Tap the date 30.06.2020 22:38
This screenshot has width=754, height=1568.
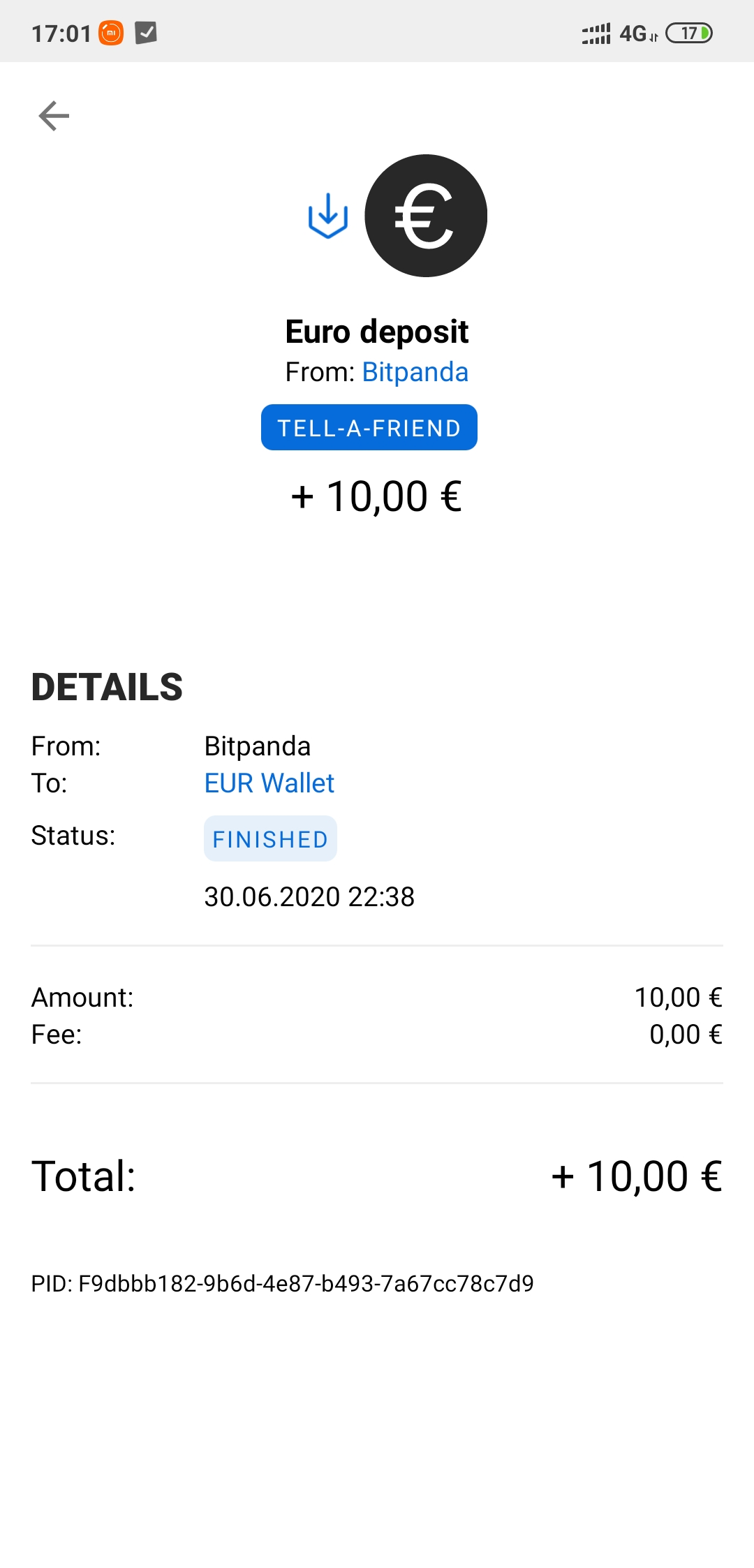(x=309, y=896)
